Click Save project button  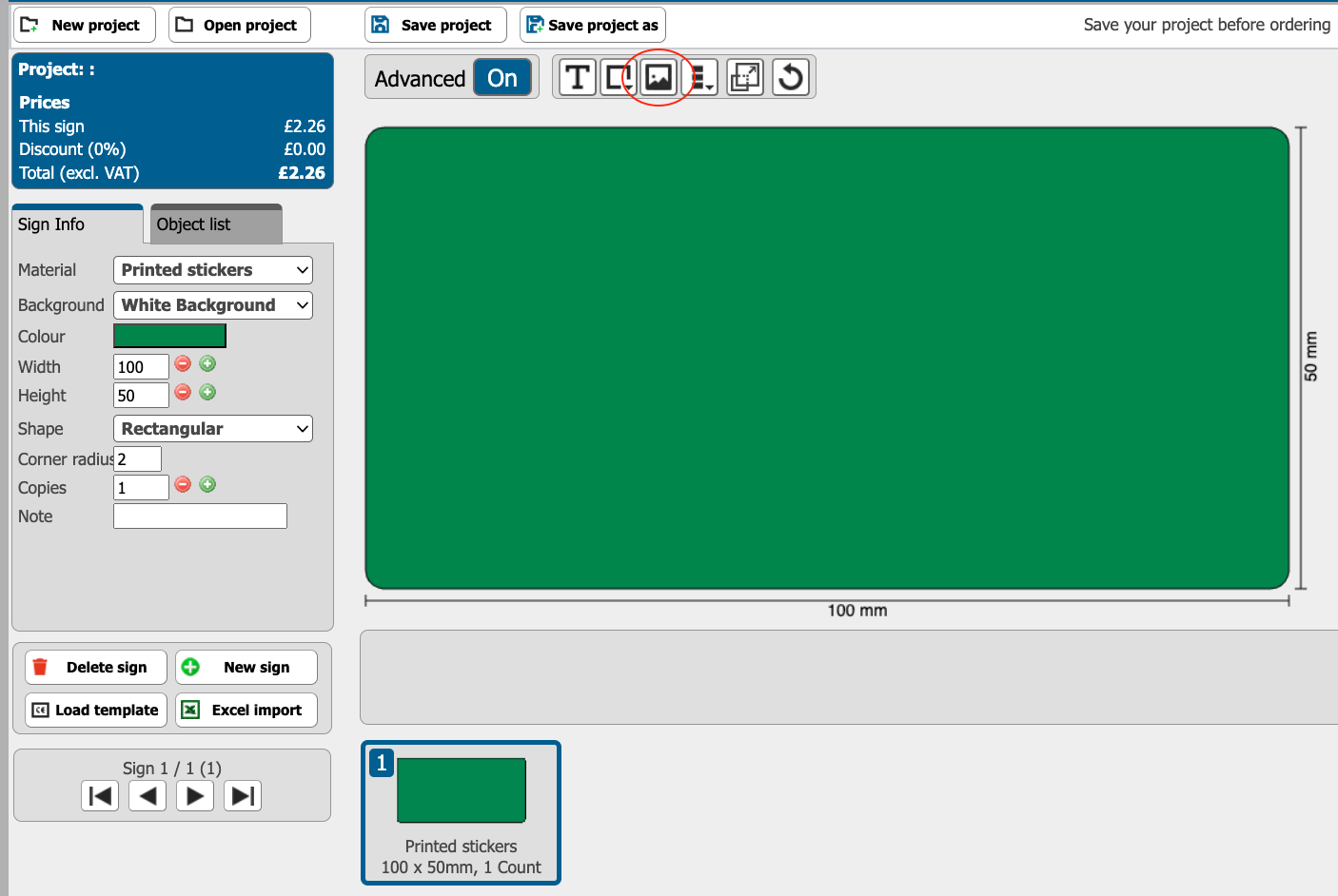coord(436,25)
